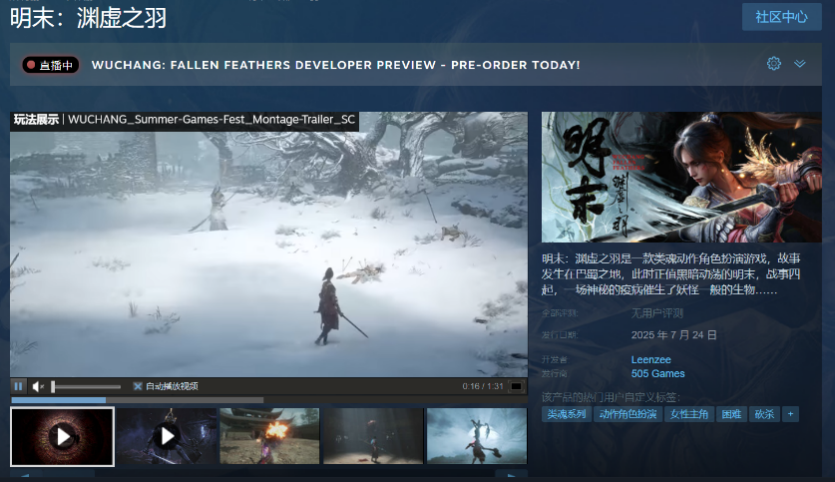Expand more tags with the plus button
835x482 pixels.
point(791,414)
